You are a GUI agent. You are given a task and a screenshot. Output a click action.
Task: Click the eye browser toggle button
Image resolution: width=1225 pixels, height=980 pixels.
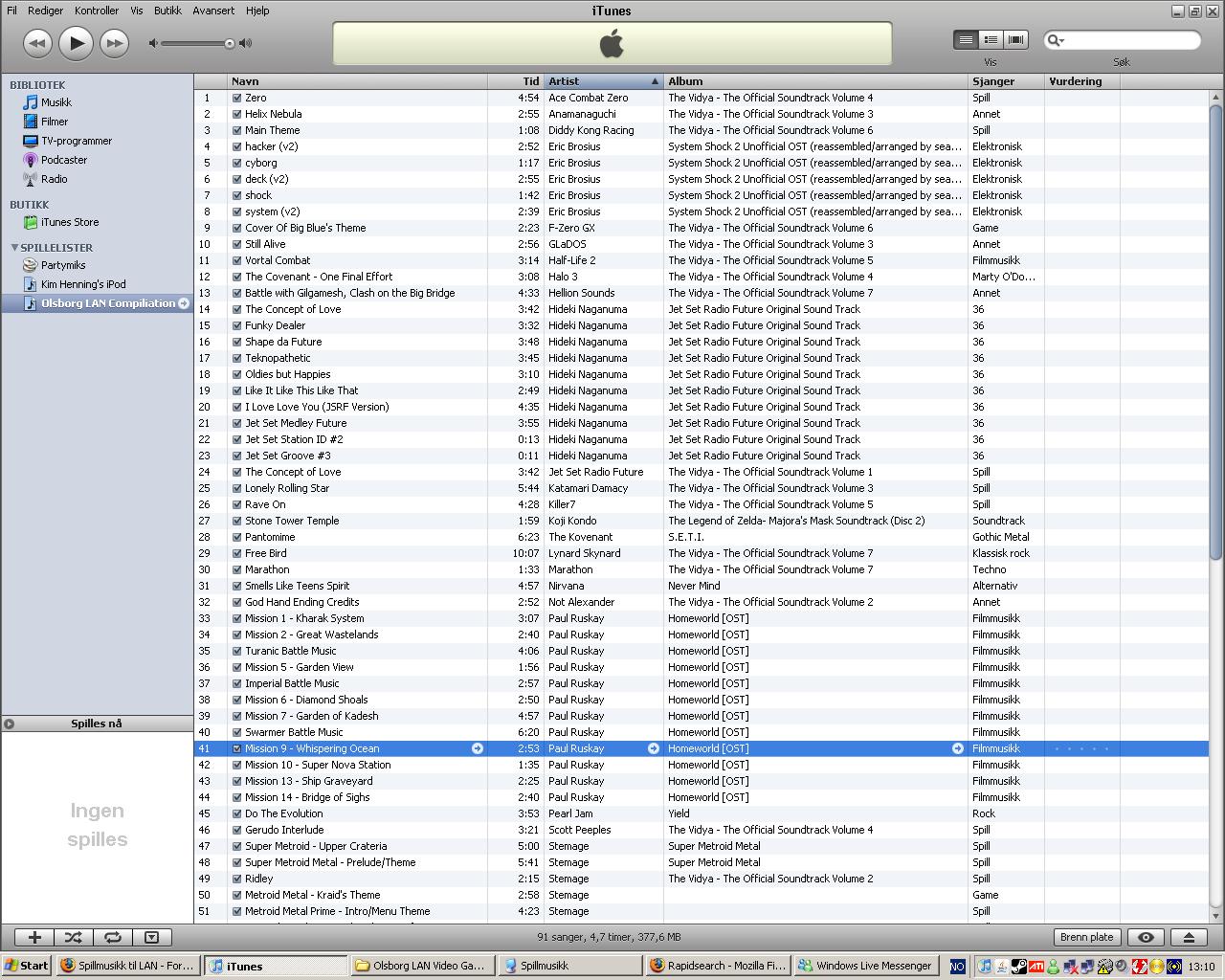tap(1146, 937)
